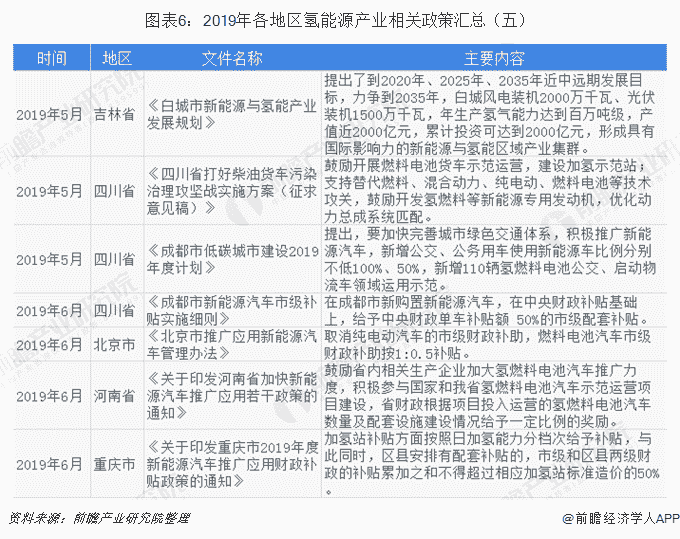Image resolution: width=680 pixels, height=539 pixels.
Task: Click source note '资料来源：前瞻产业研究院整理'
Action: (99, 519)
